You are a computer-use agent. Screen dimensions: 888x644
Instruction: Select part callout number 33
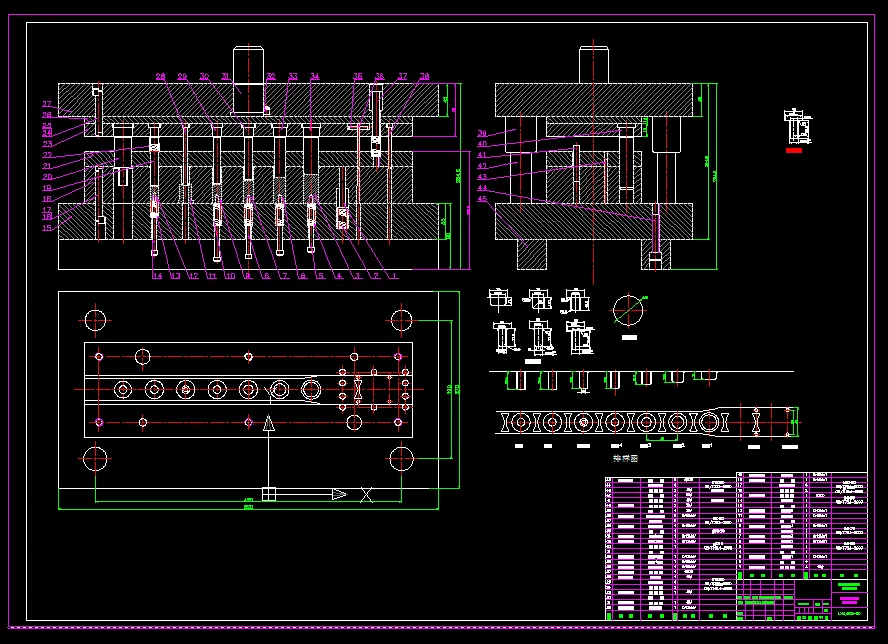pos(293,76)
